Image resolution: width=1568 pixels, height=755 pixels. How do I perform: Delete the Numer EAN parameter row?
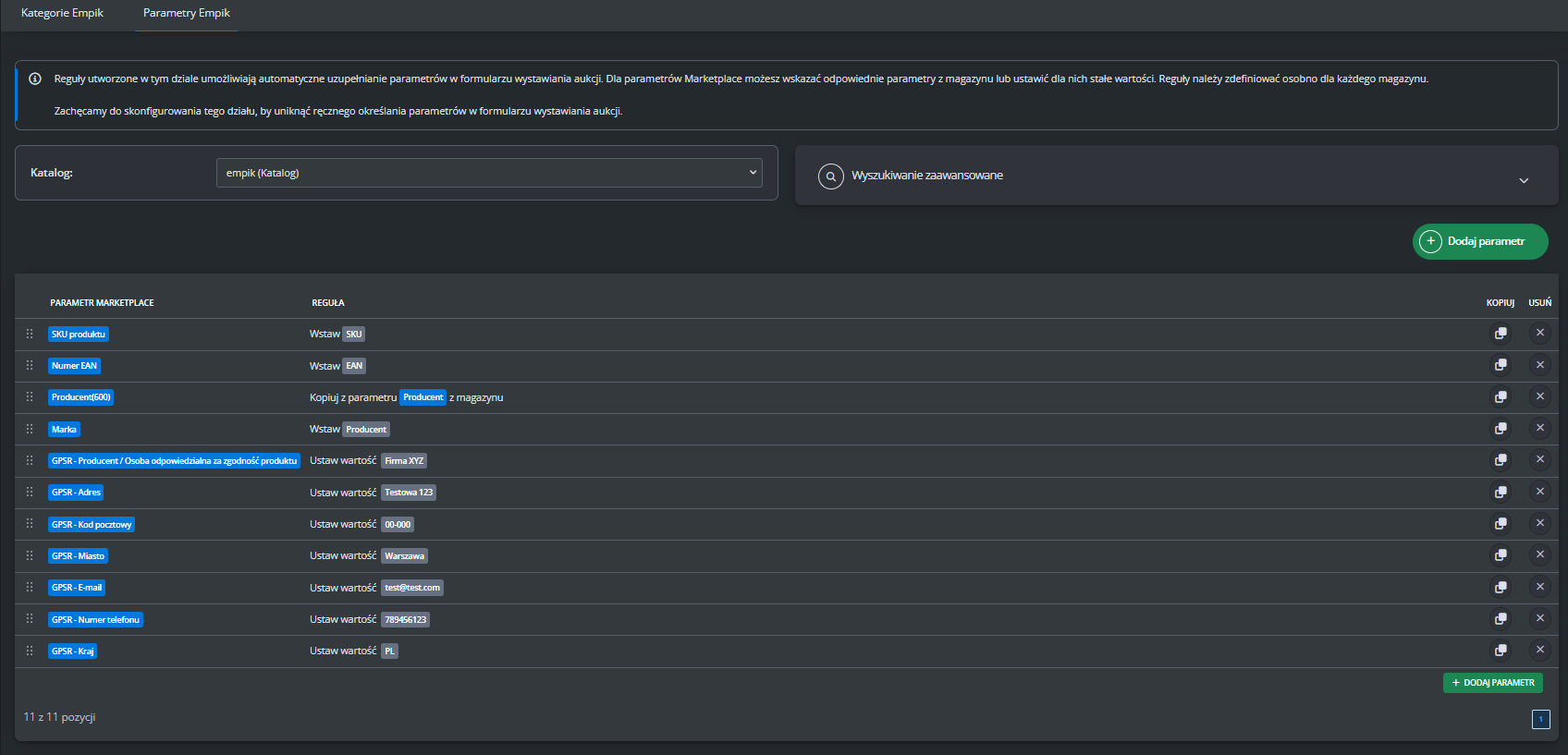click(1539, 365)
